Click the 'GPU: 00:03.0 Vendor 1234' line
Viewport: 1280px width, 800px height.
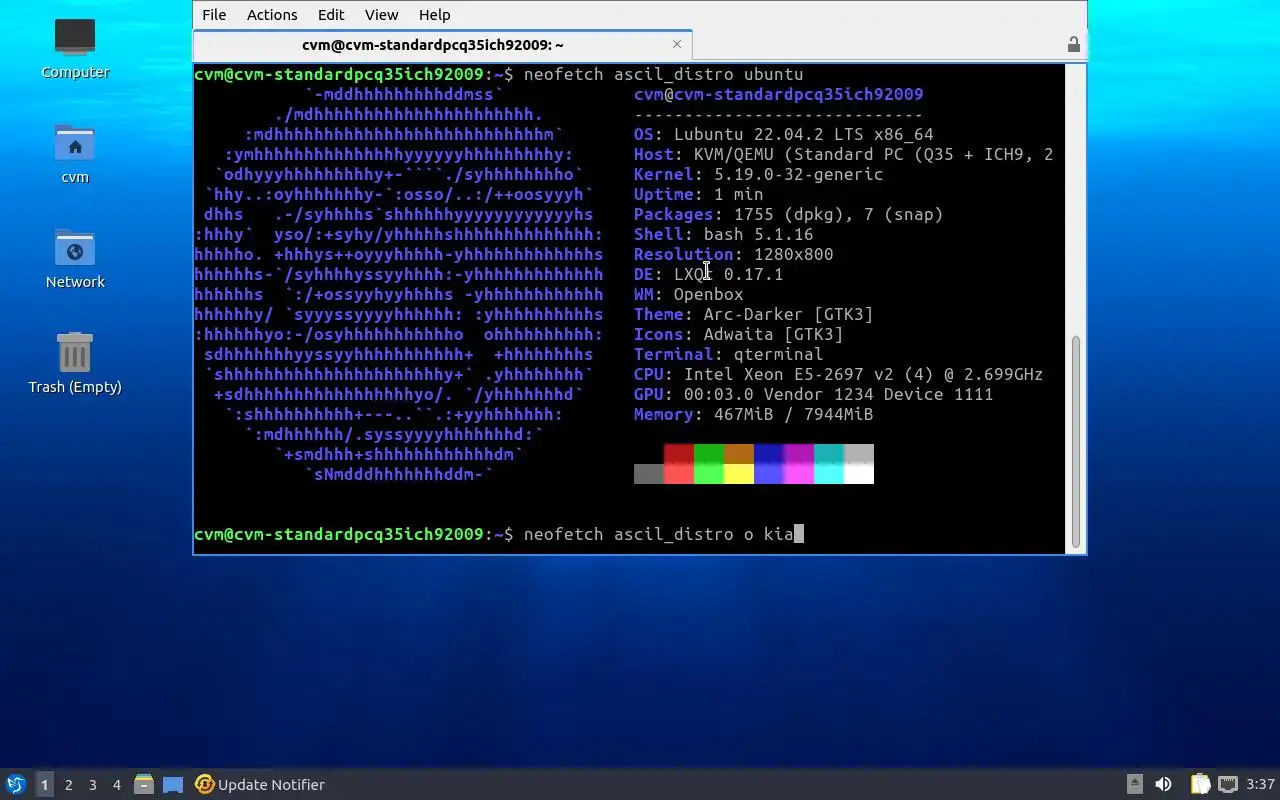click(x=813, y=394)
